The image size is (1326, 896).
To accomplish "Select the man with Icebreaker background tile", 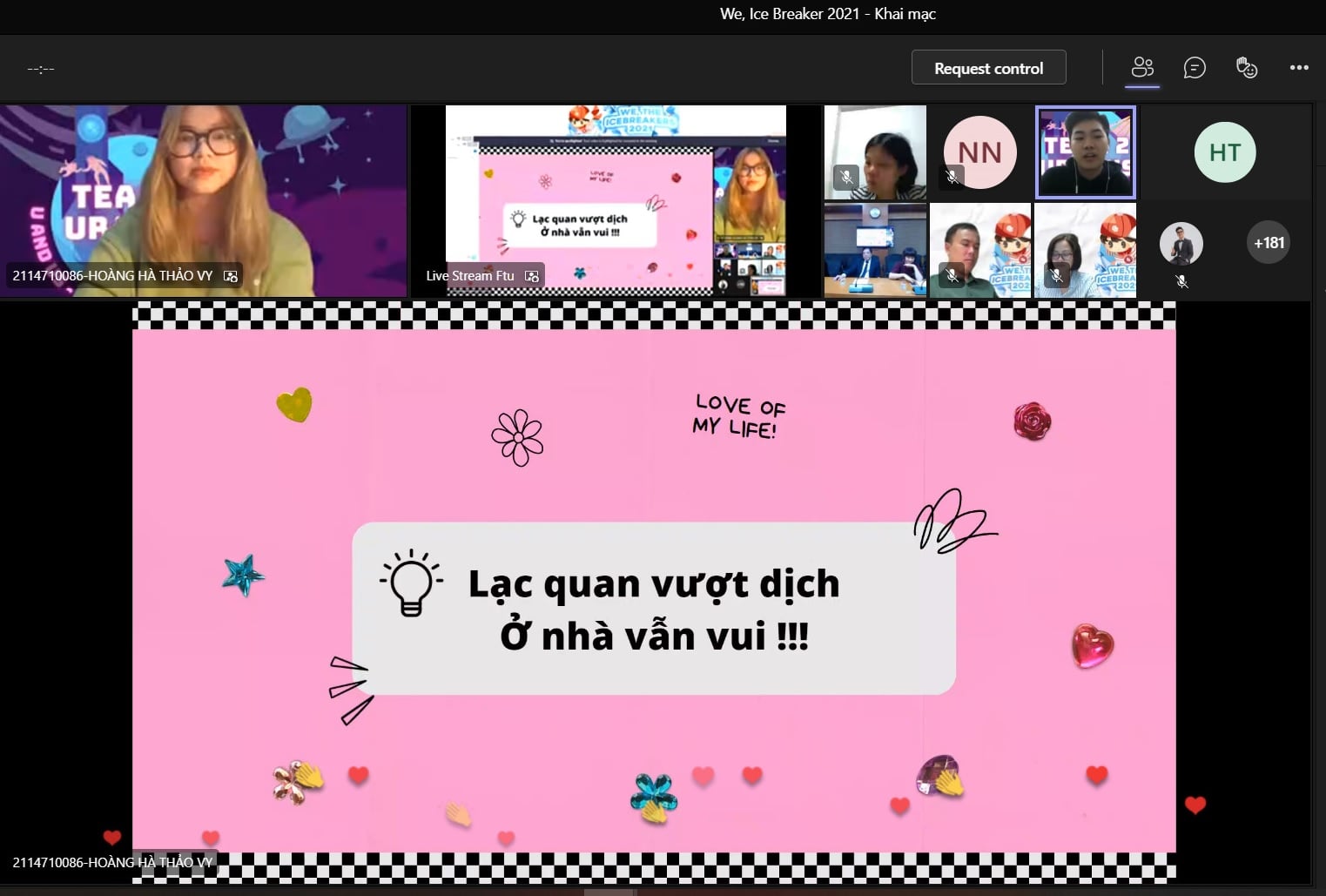I will [980, 251].
